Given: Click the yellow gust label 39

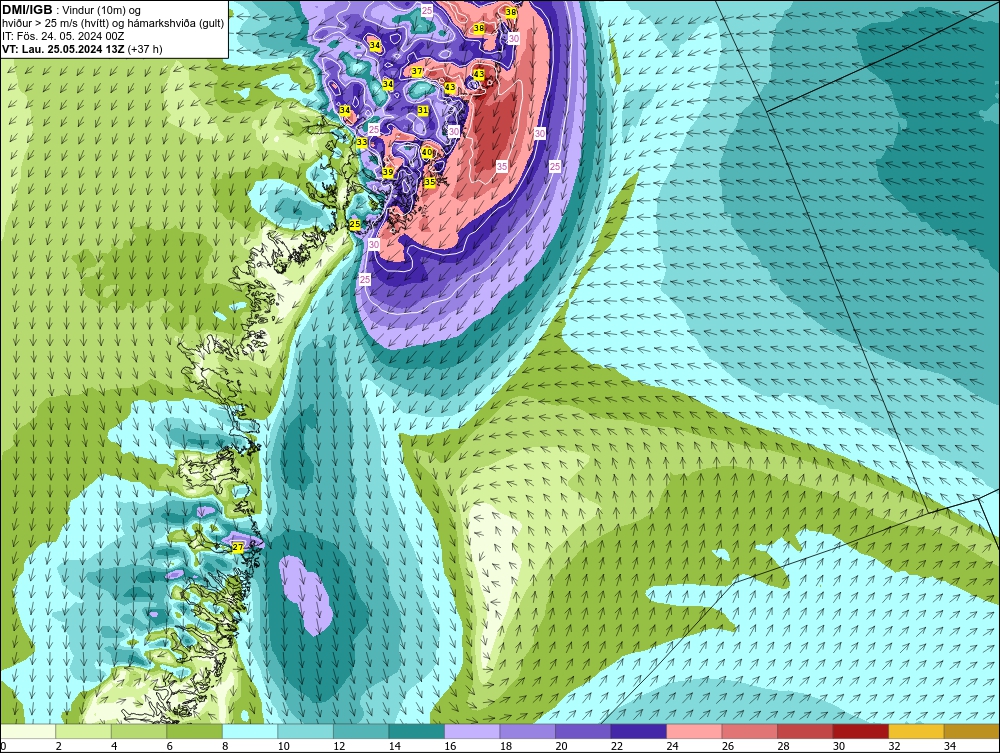Looking at the screenshot, I should pyautogui.click(x=388, y=172).
